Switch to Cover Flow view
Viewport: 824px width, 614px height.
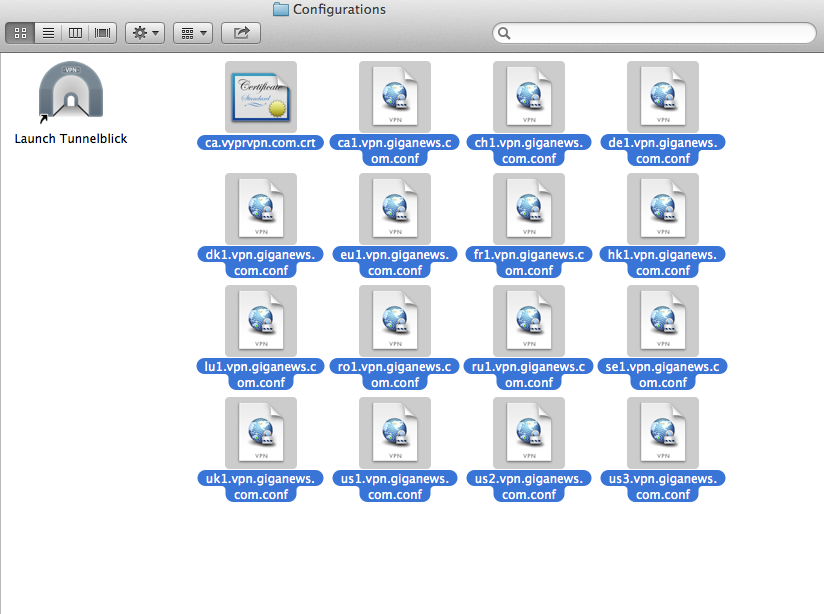102,33
